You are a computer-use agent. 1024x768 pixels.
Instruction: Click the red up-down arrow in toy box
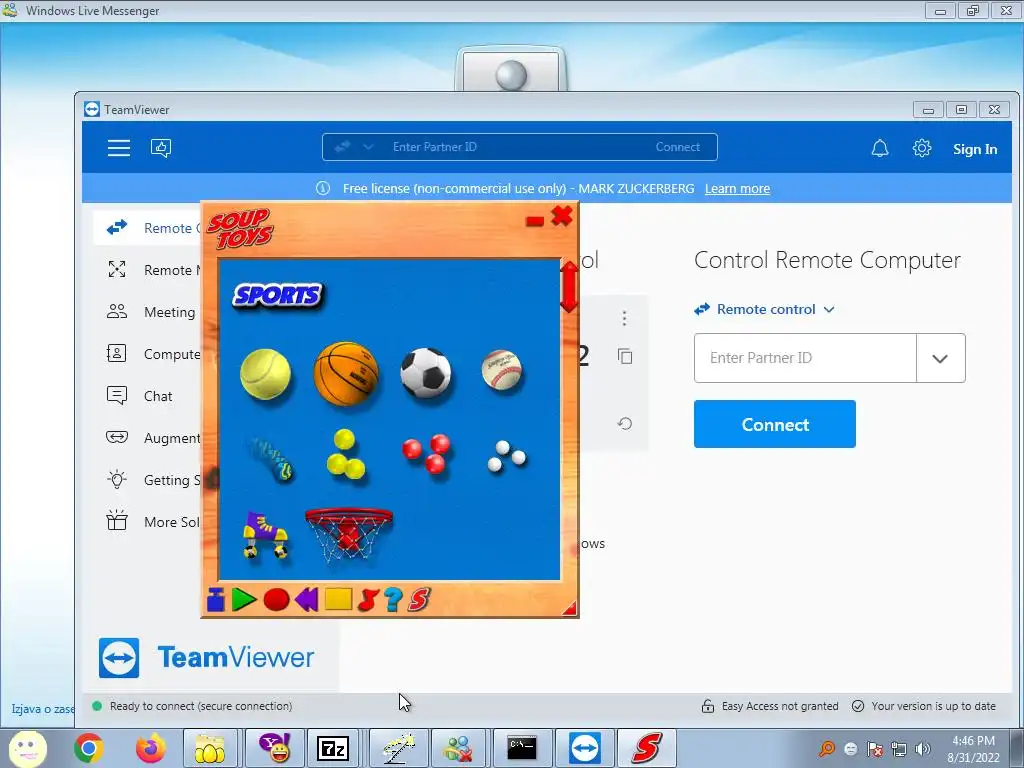point(569,287)
